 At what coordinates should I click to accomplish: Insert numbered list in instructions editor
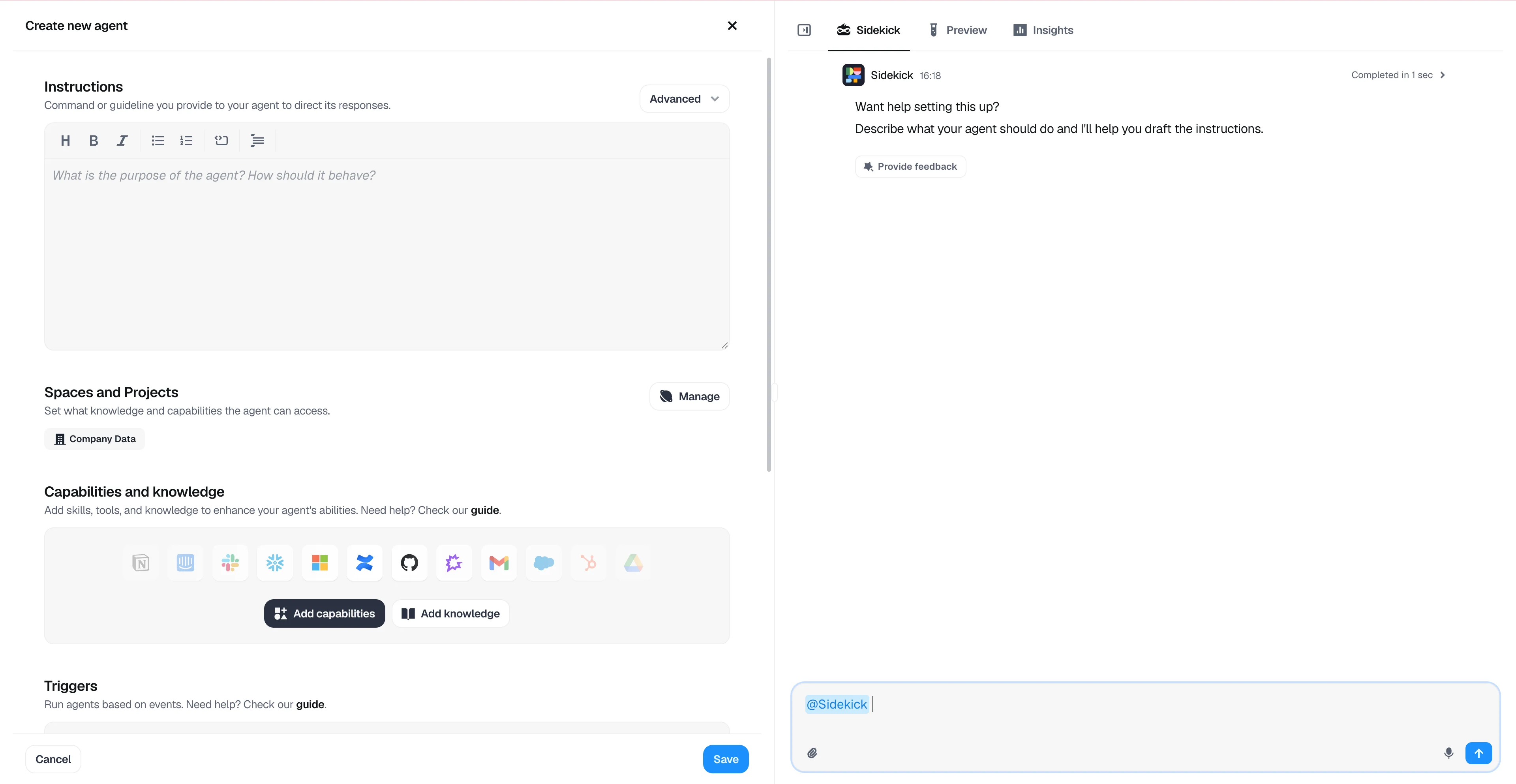click(x=186, y=141)
